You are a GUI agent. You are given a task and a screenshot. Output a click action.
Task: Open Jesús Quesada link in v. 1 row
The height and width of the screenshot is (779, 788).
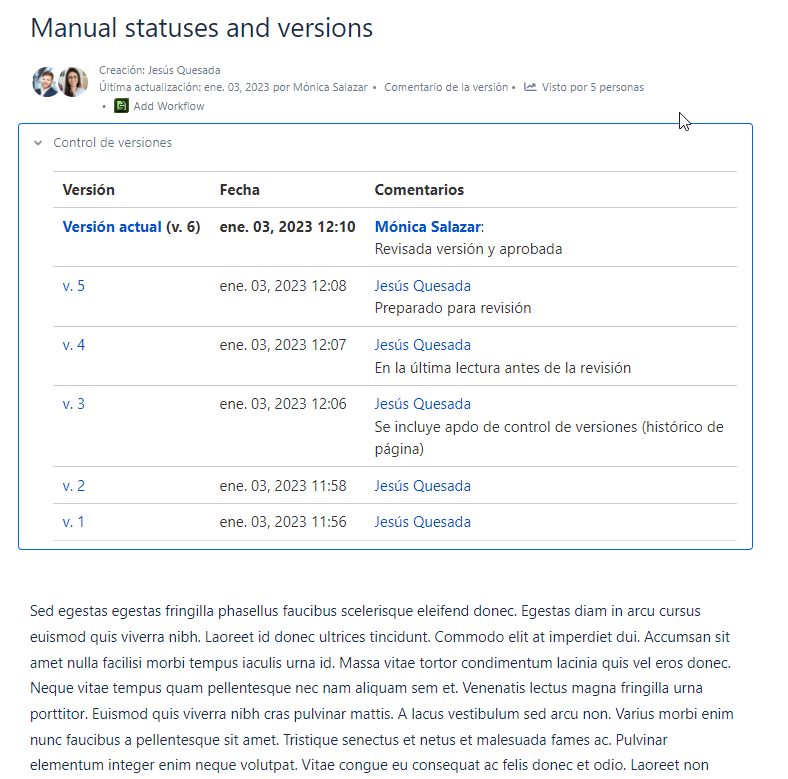point(423,522)
